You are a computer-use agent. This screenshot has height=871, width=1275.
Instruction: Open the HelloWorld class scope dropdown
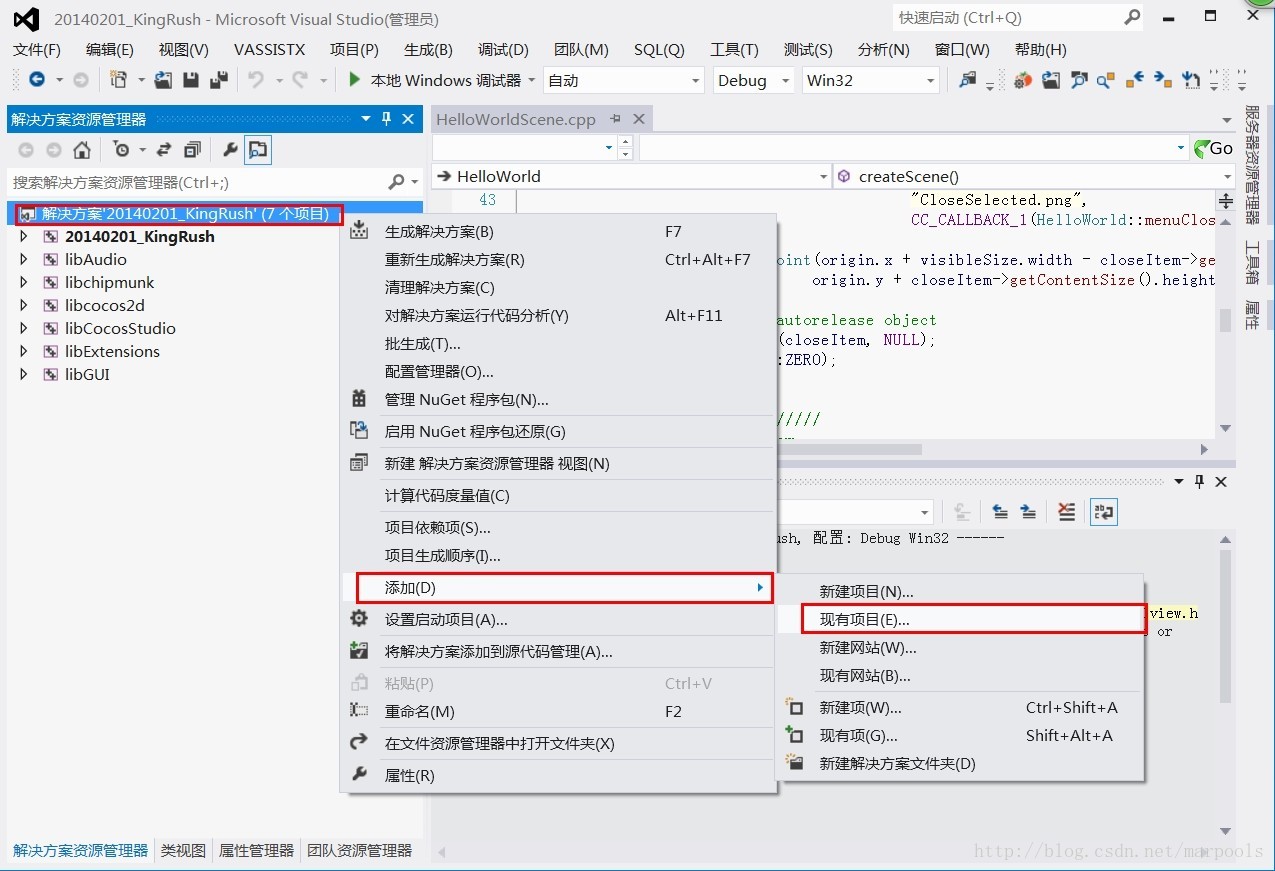point(632,176)
